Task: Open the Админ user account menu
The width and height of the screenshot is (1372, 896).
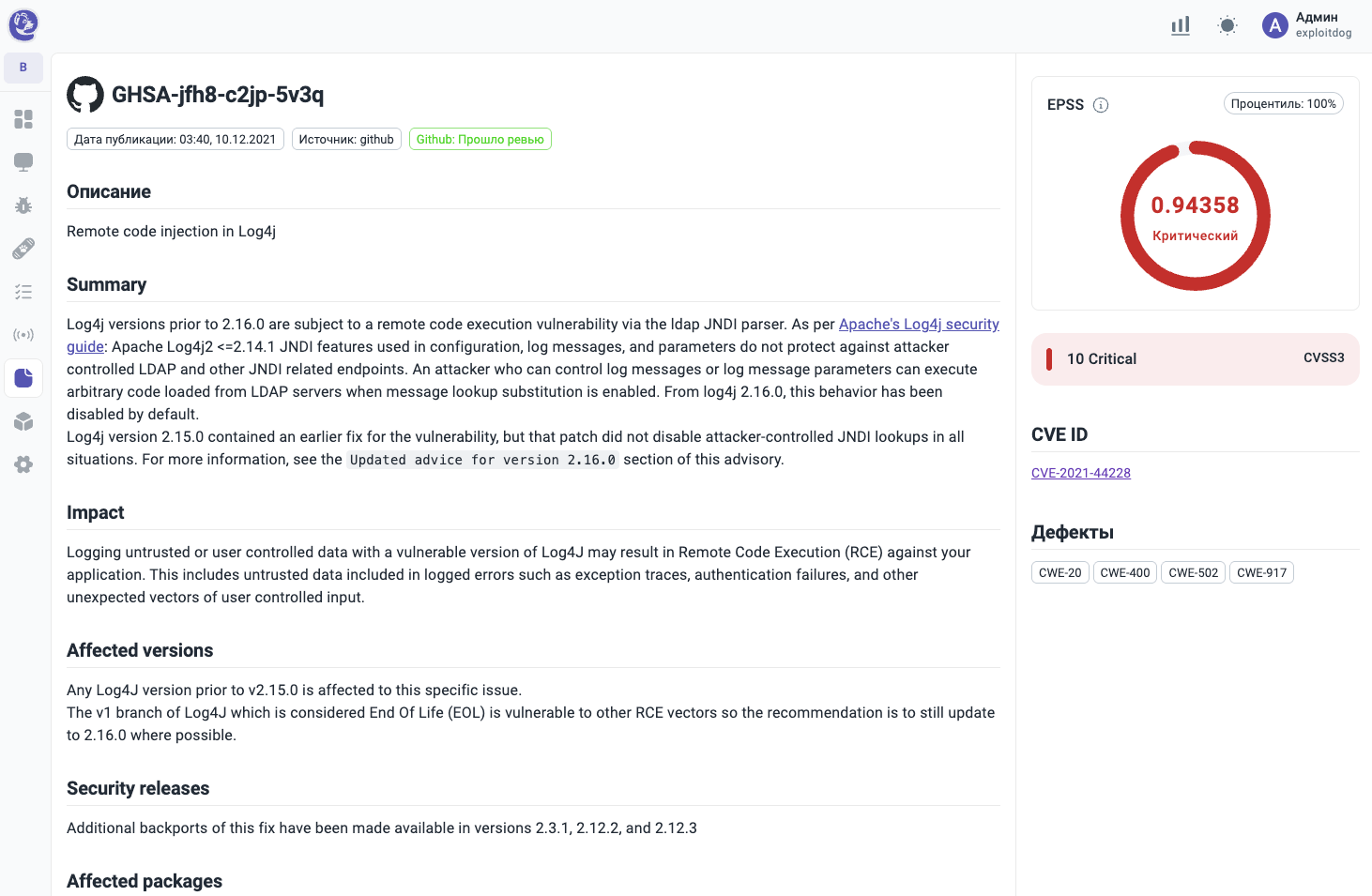Action: tap(1307, 25)
